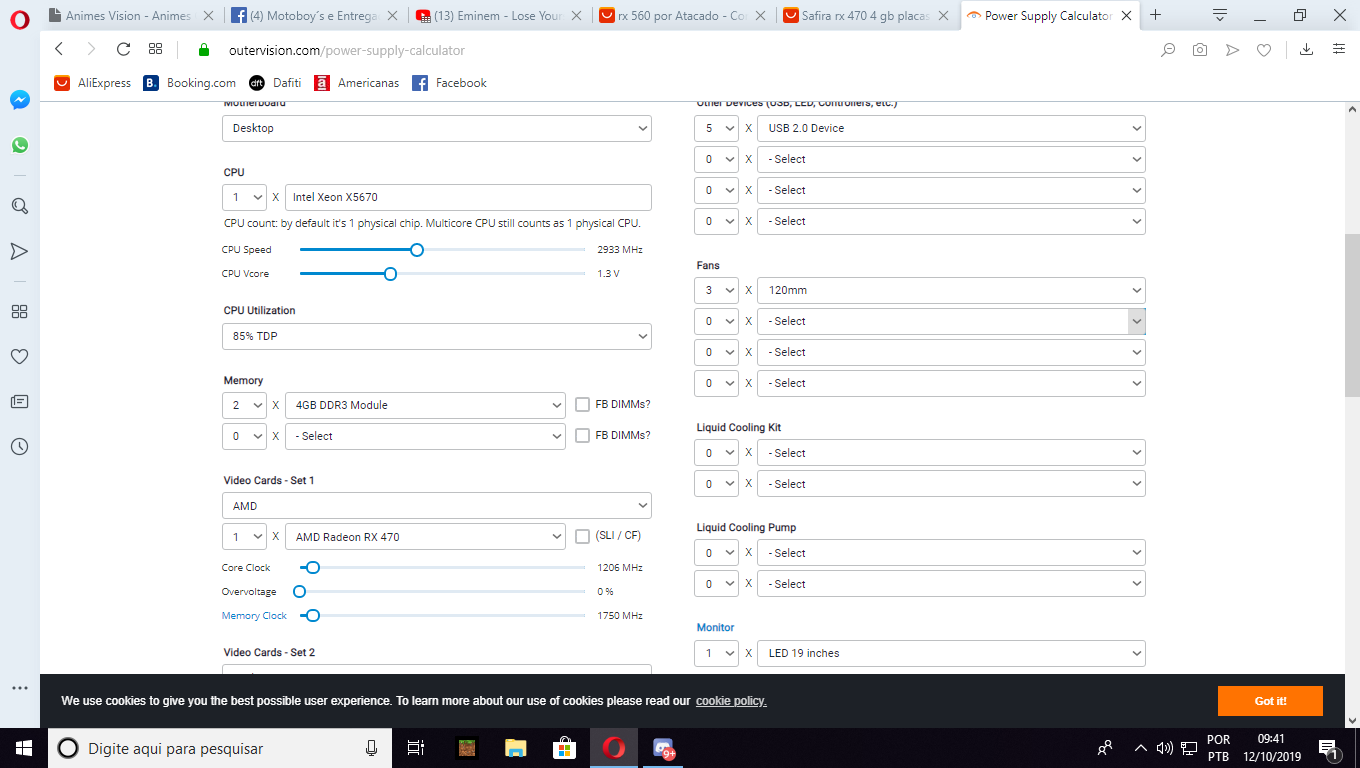Click the green padlock site info icon

(x=205, y=50)
